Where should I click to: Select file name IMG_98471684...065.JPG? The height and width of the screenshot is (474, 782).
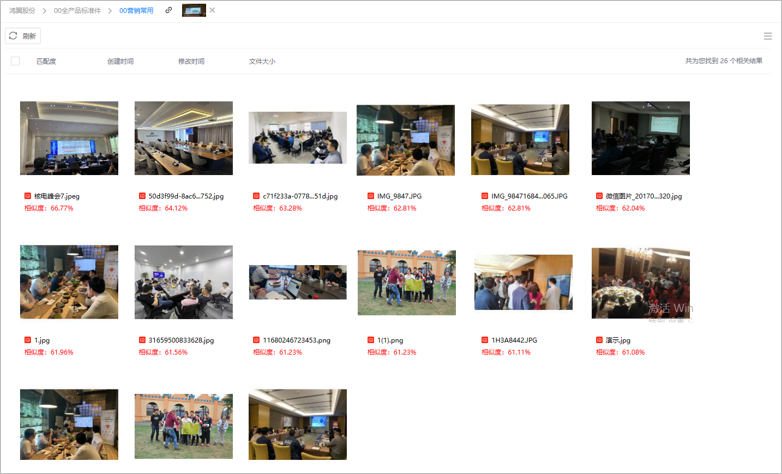click(530, 196)
